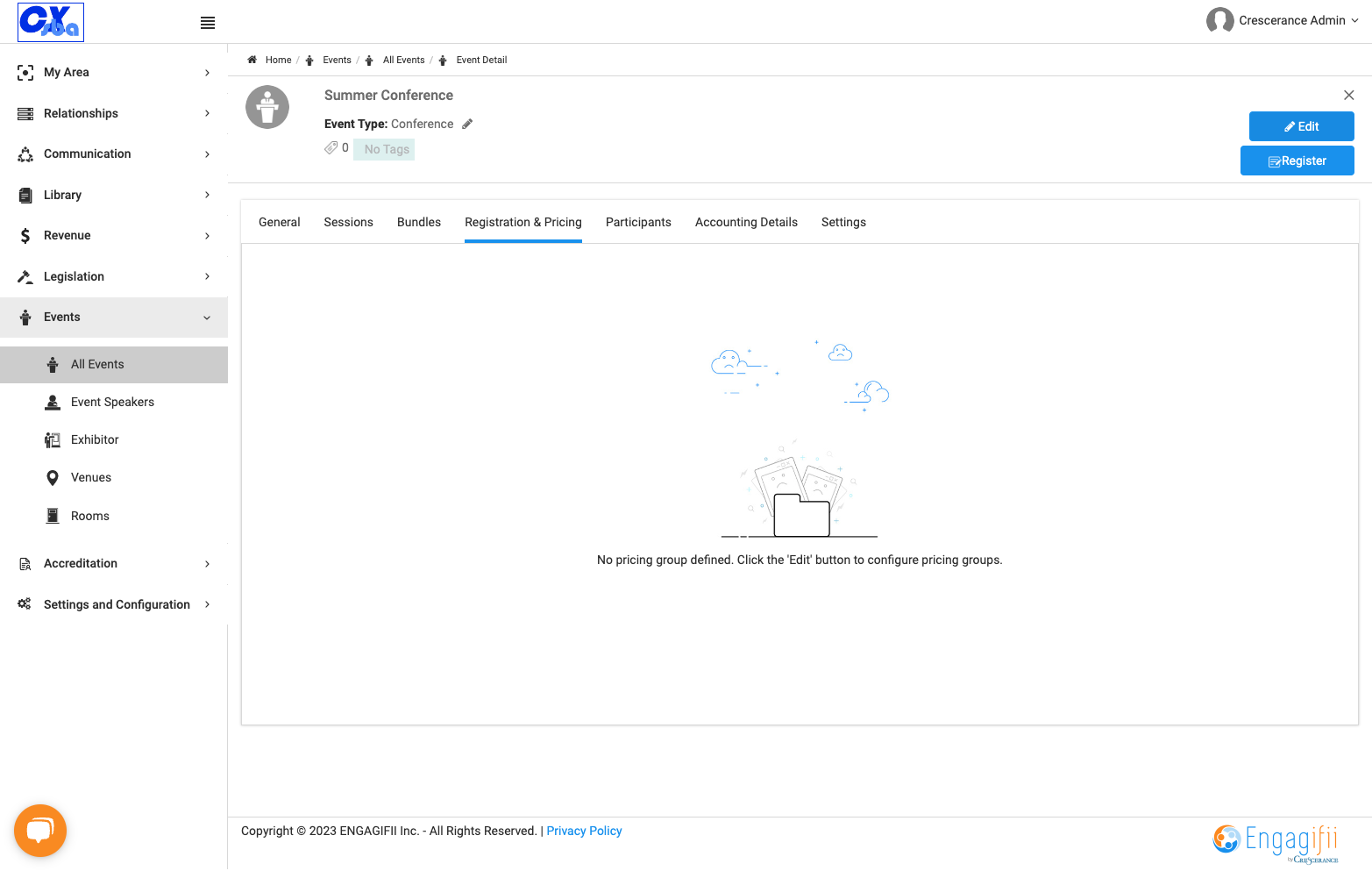1372x871 pixels.
Task: Click the blue Edit button
Action: tap(1301, 126)
